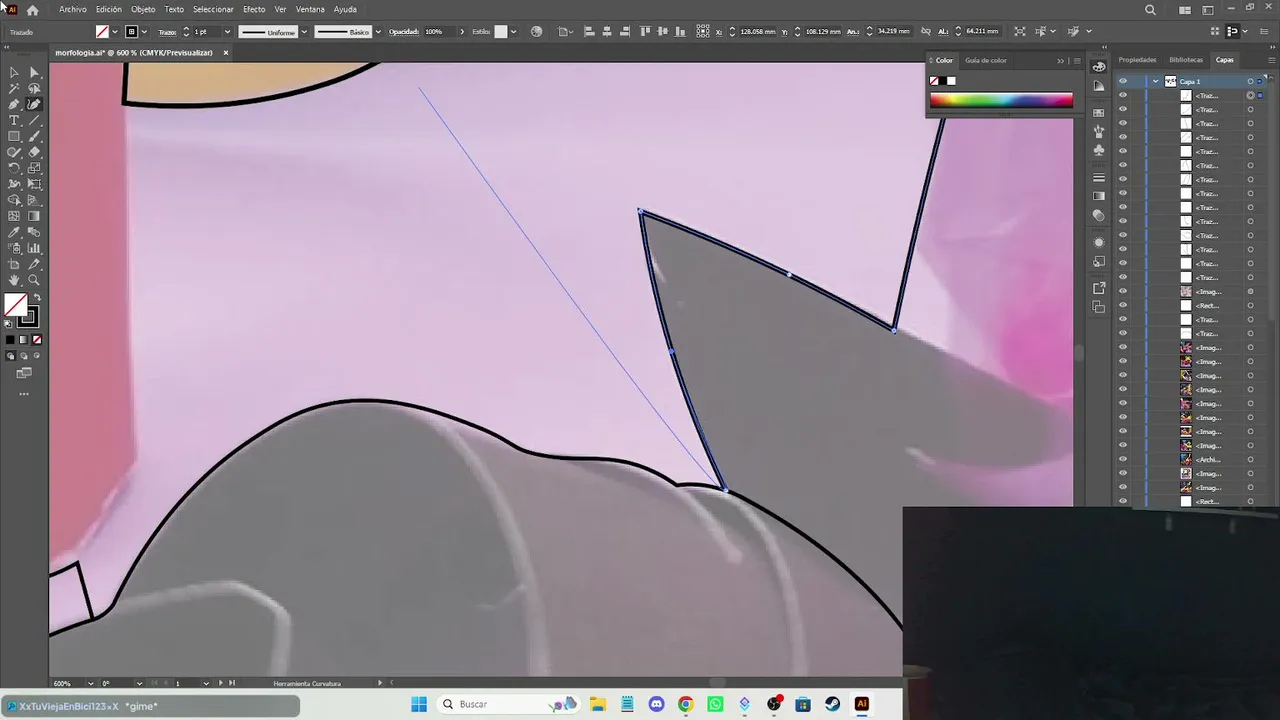
Task: Open the Archivo menu
Action: [73, 10]
